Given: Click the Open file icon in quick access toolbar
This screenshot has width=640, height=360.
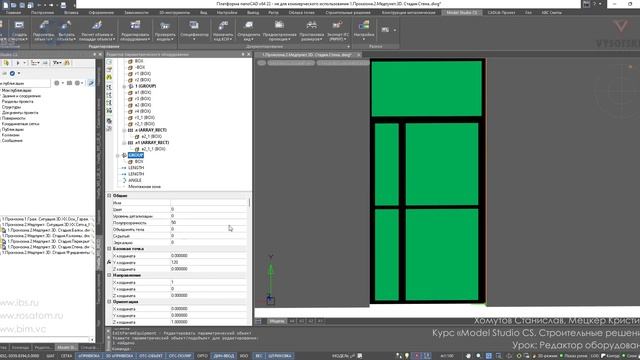Looking at the screenshot, I should [x=13, y=5].
